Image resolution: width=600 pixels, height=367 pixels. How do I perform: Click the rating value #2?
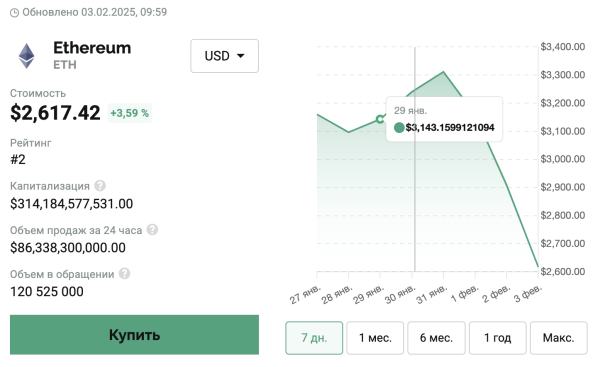pyautogui.click(x=18, y=160)
